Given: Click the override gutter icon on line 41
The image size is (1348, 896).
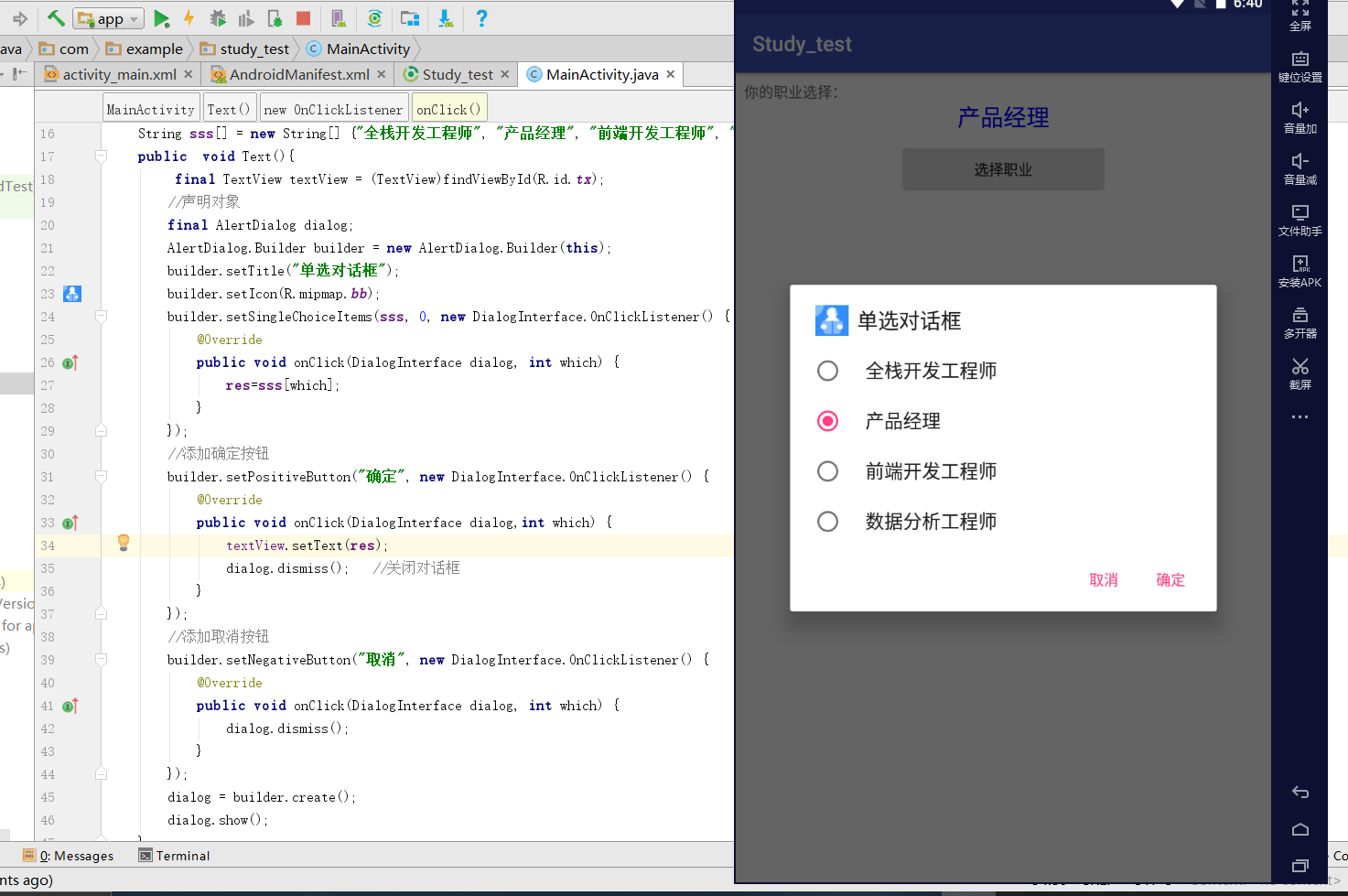Looking at the screenshot, I should (70, 706).
